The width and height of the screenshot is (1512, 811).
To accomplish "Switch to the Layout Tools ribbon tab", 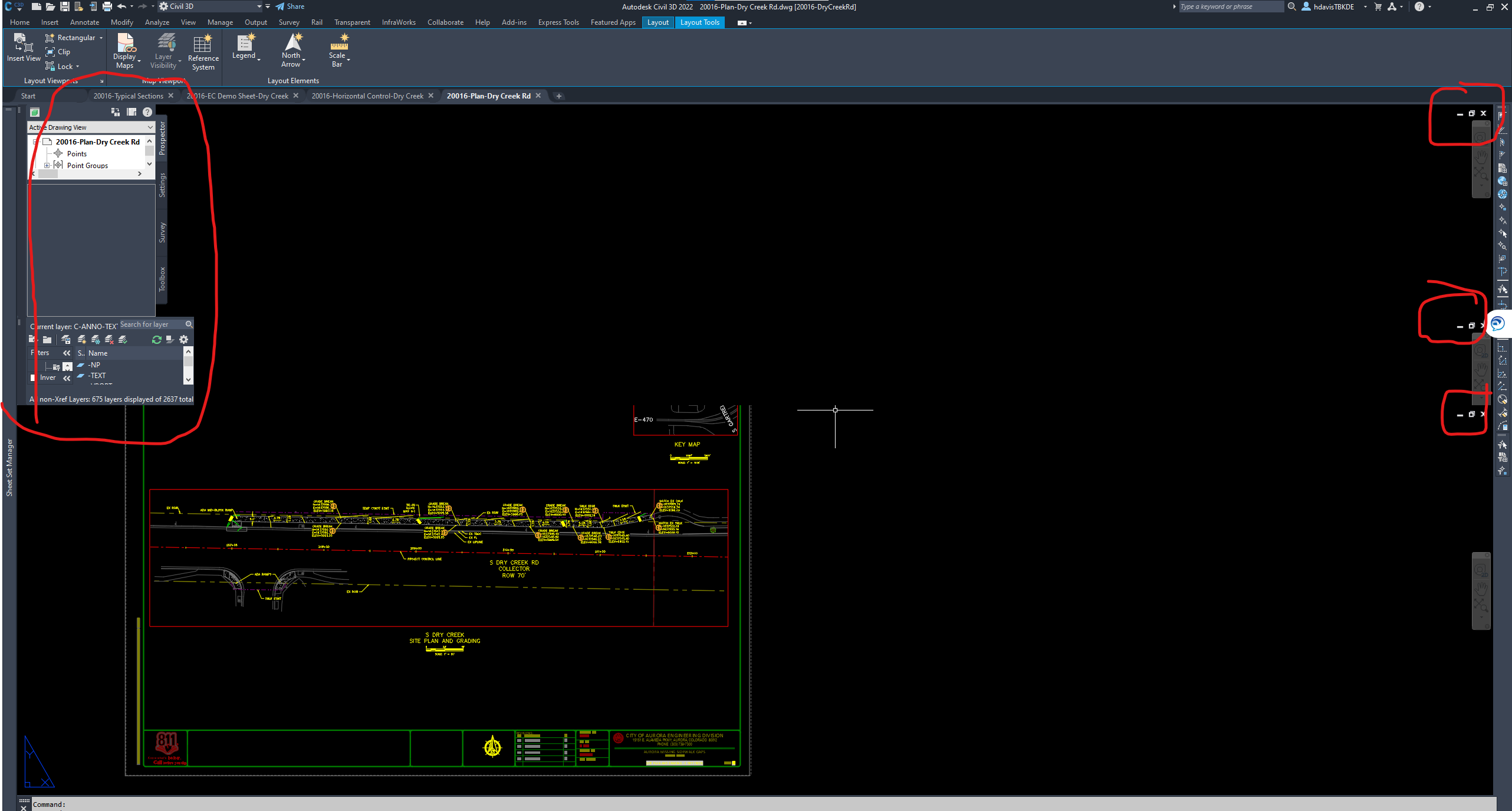I will tap(699, 22).
